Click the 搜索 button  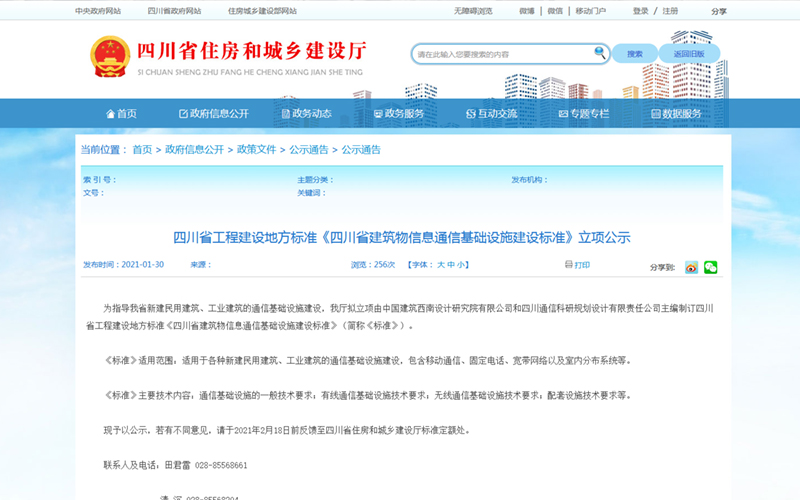click(x=635, y=54)
